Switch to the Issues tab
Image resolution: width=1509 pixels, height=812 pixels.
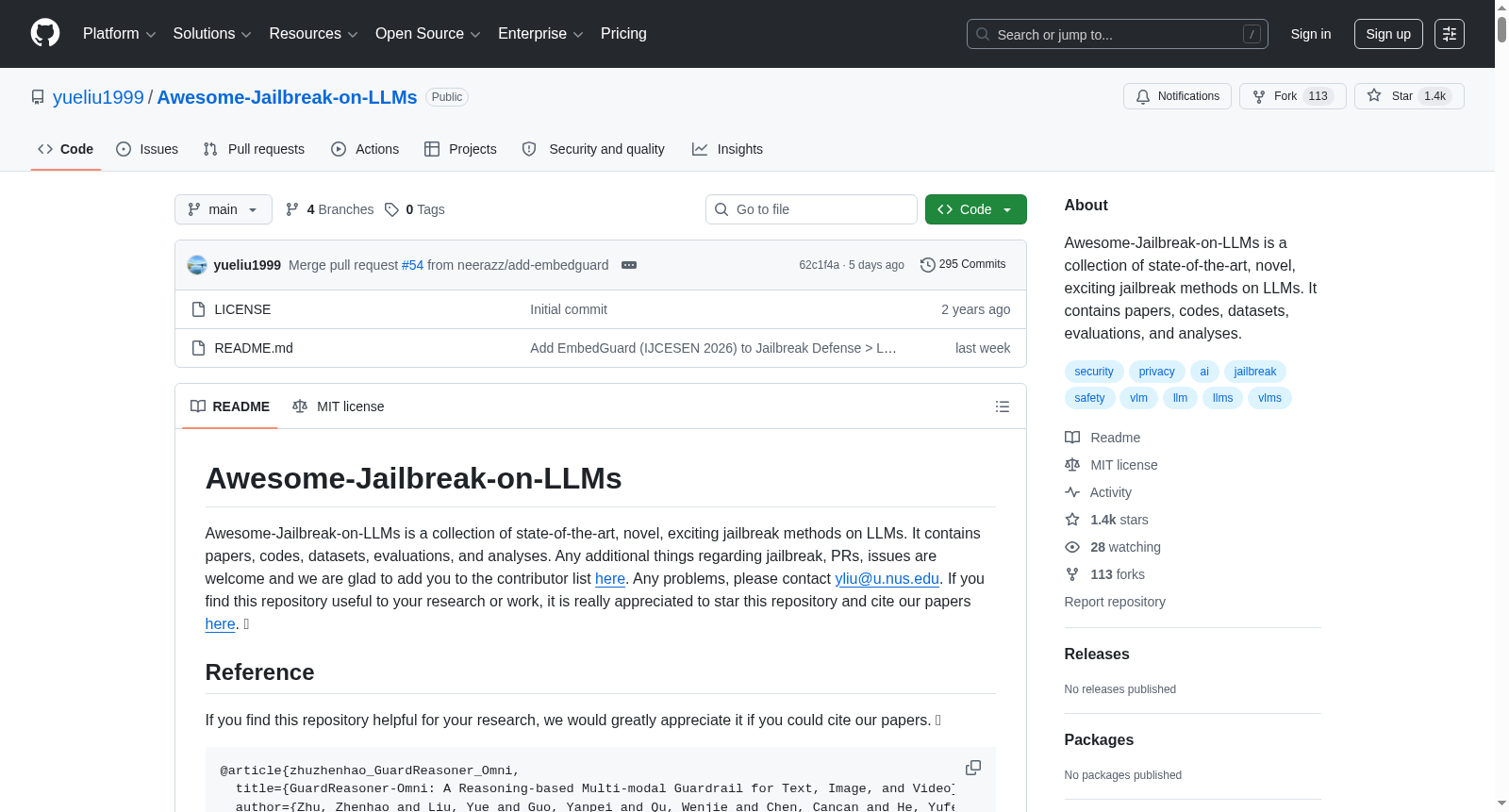[x=147, y=149]
